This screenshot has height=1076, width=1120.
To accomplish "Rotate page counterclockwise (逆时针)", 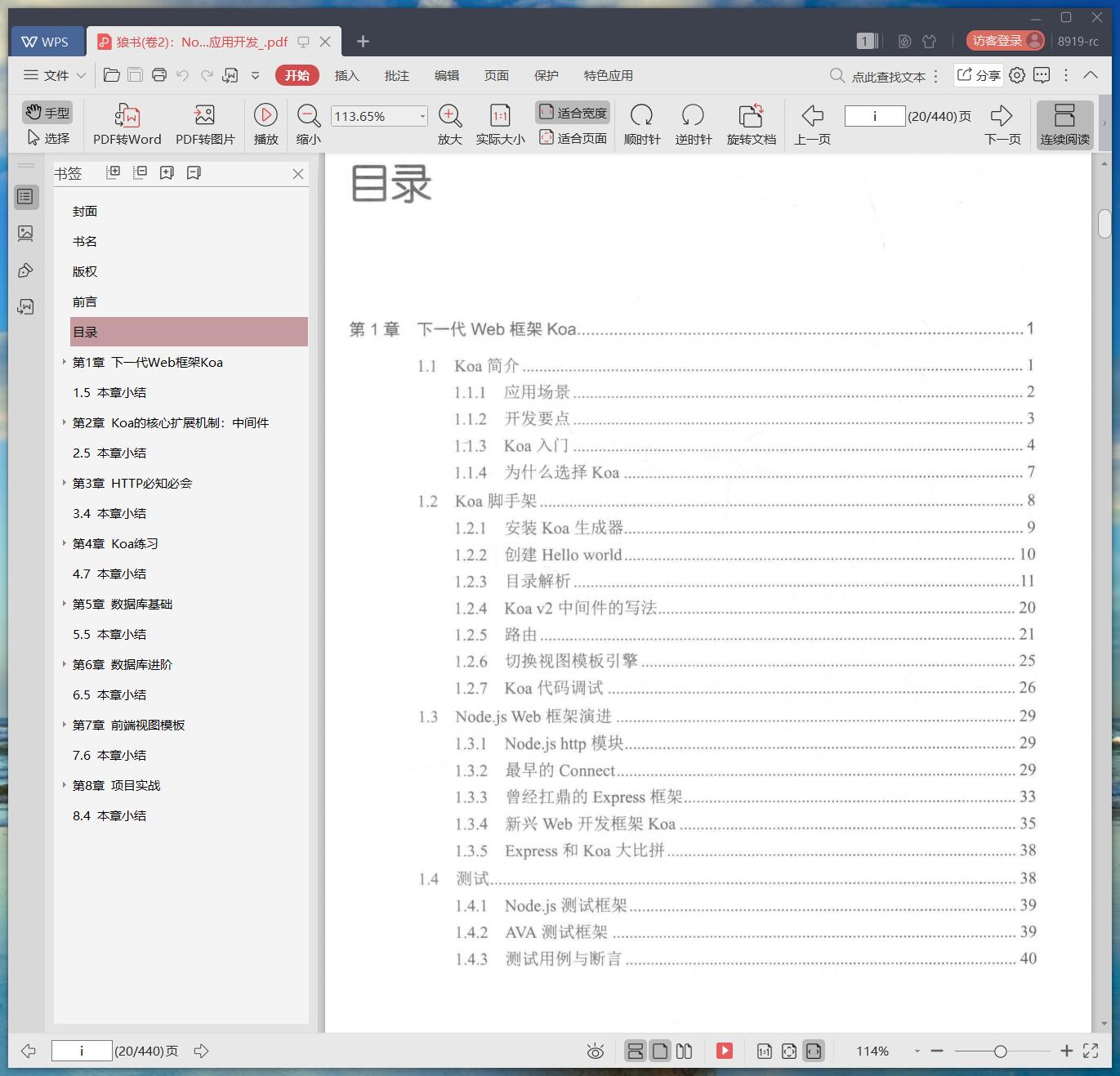I will [x=693, y=124].
